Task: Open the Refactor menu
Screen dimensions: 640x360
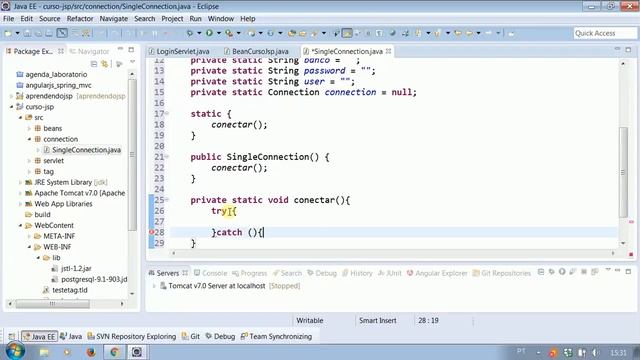Action: click(x=80, y=19)
